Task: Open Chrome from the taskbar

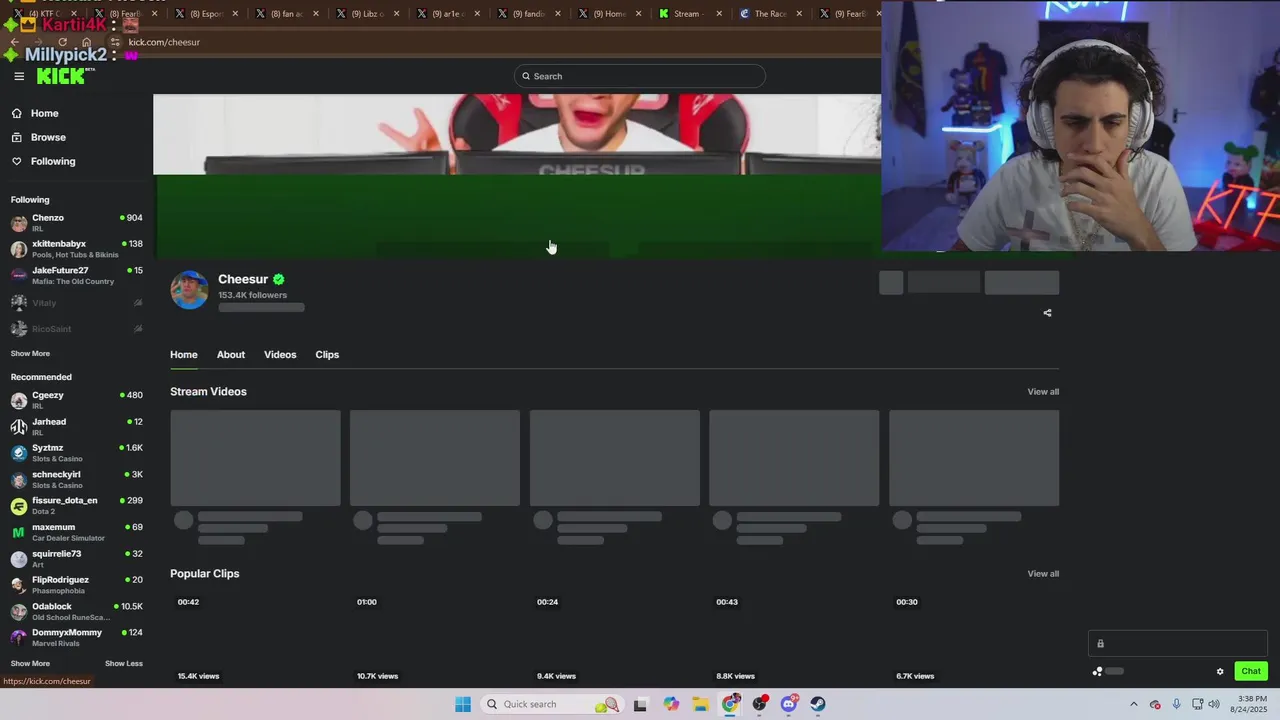Action: click(730, 704)
